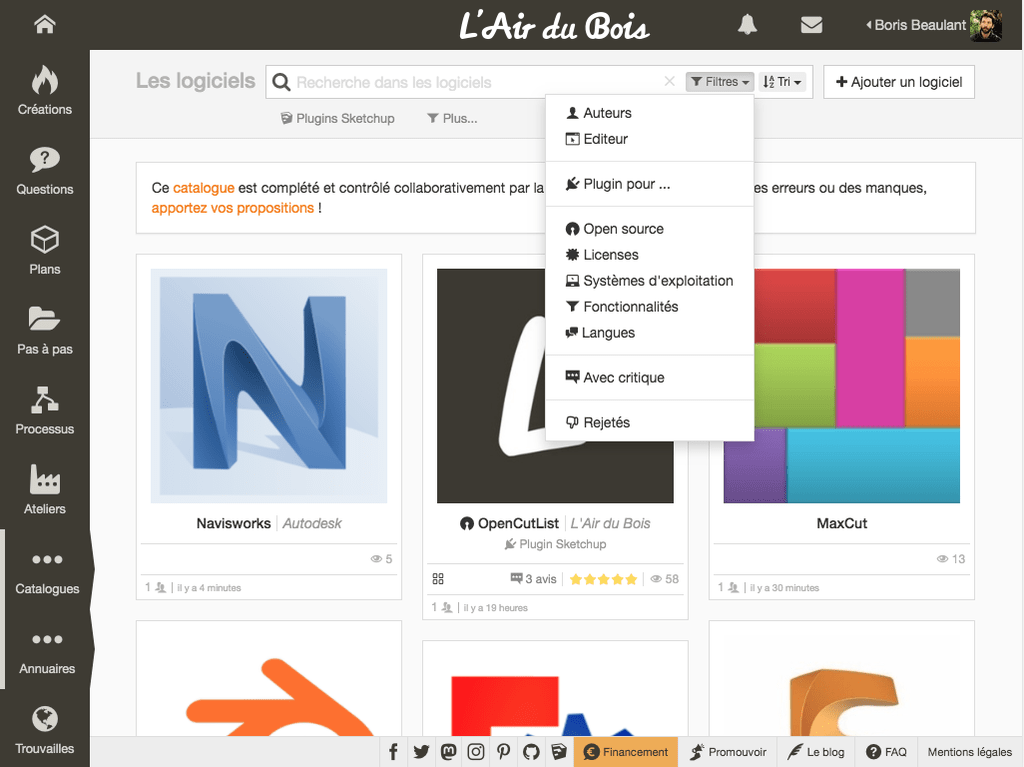Open Questions section in sidebar
This screenshot has width=1024, height=767.
(x=44, y=170)
